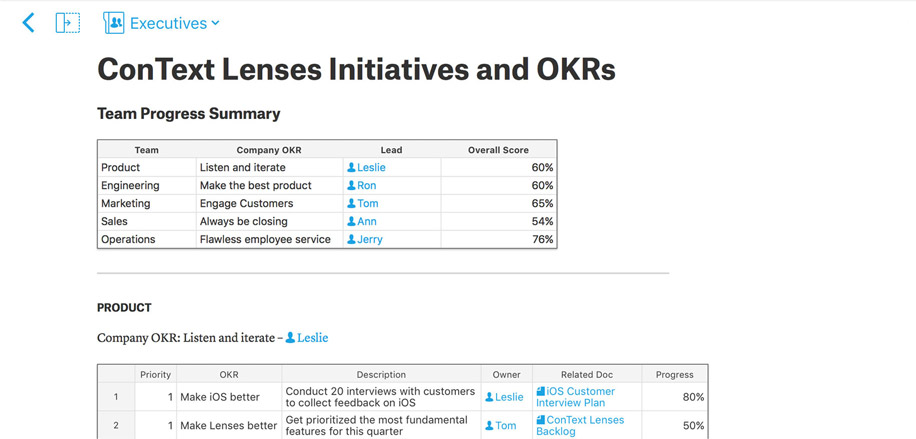Click the back arrow icon

pyautogui.click(x=28, y=23)
